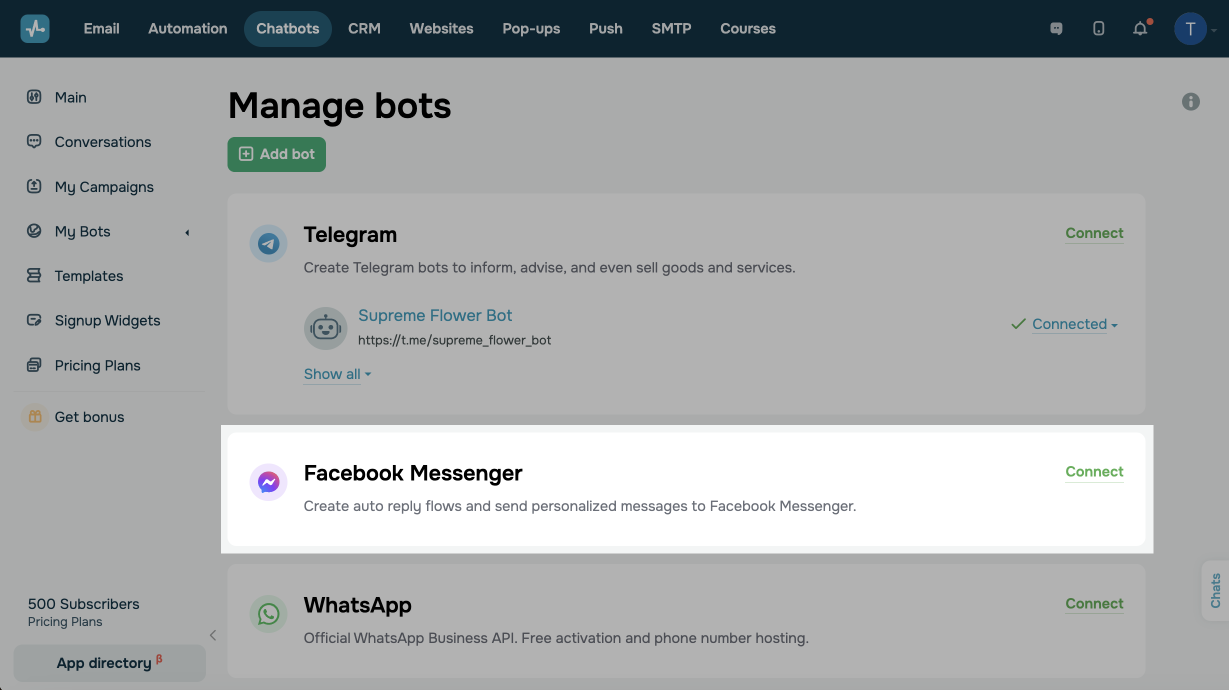
Task: Click the Supreme Flower Bot avatar
Action: [x=325, y=327]
